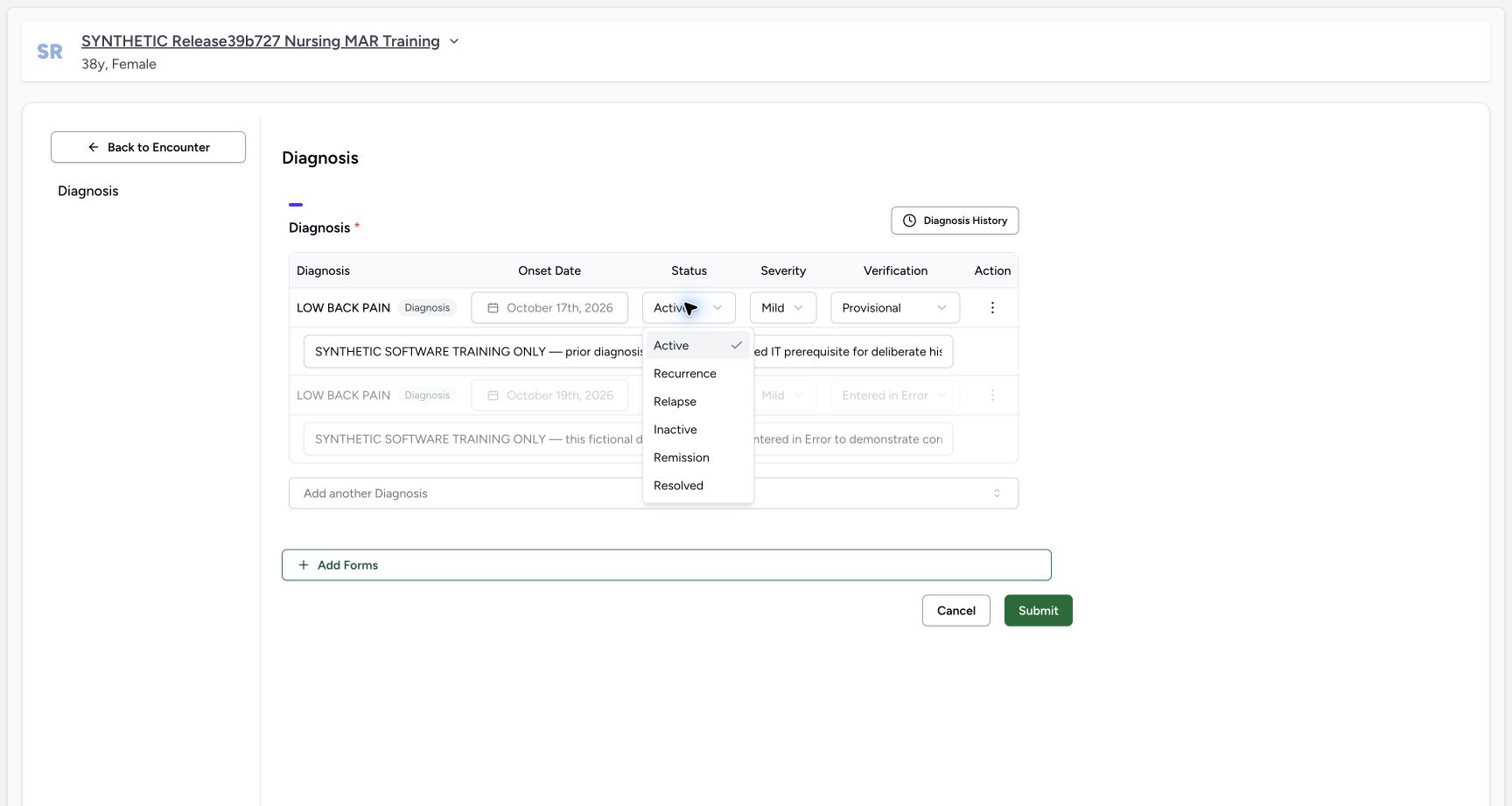Click the Add another Diagnosis up-down arrows

point(997,494)
